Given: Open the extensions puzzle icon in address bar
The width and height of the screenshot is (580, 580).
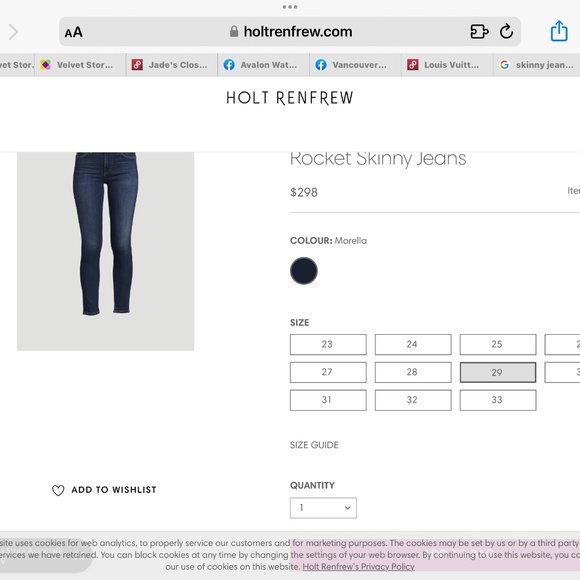Looking at the screenshot, I should [479, 31].
